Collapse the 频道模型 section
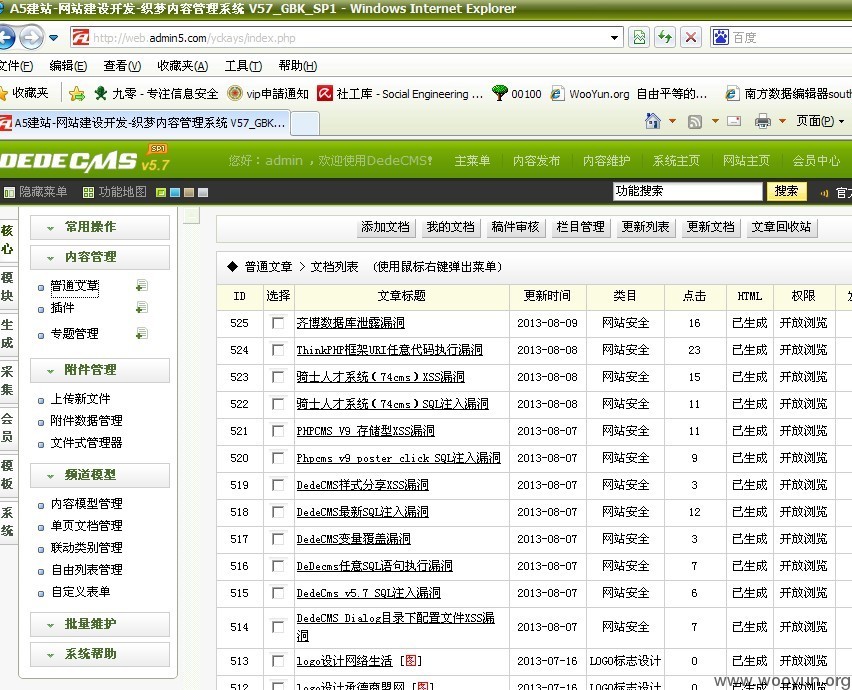 [x=100, y=475]
